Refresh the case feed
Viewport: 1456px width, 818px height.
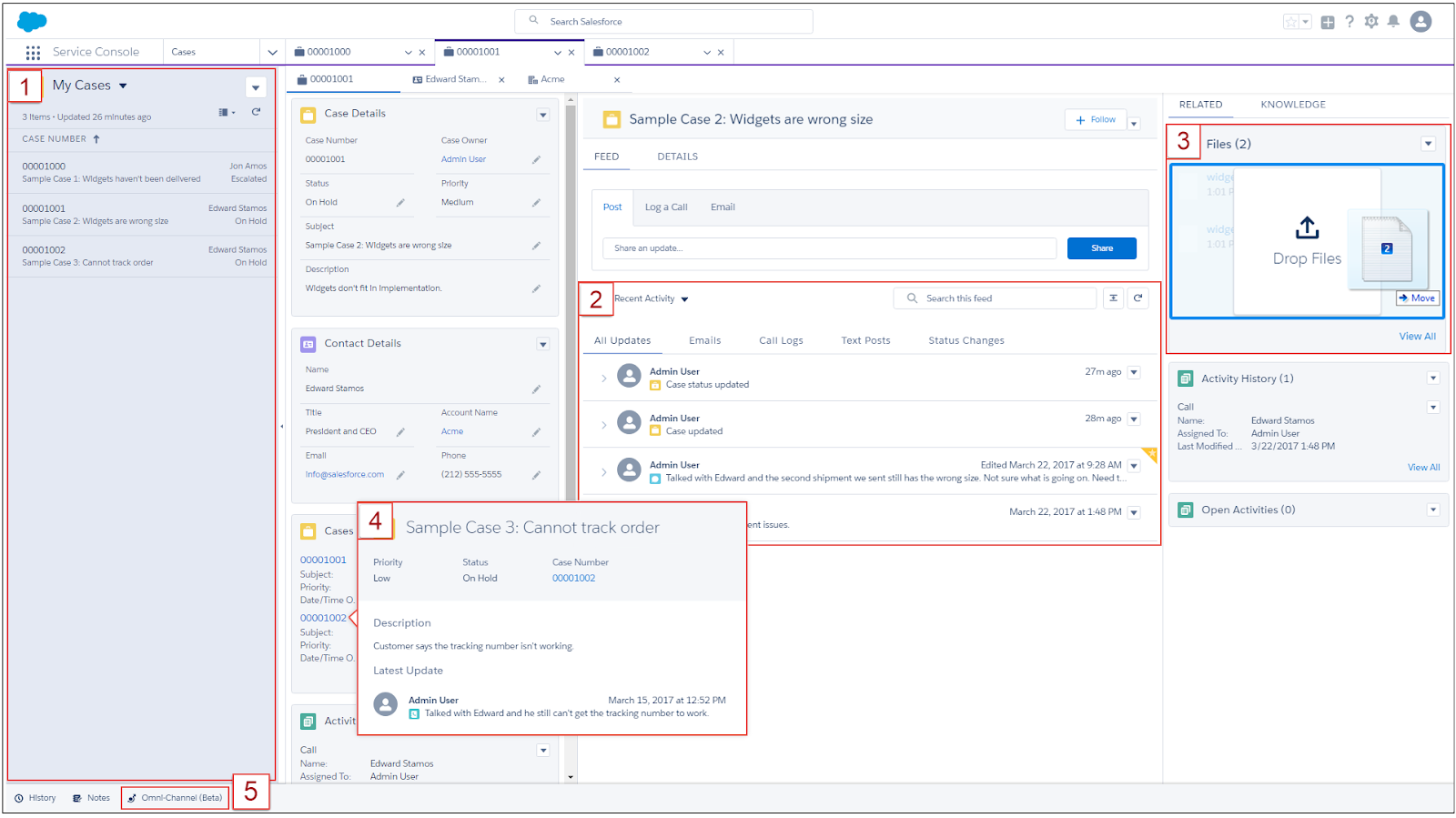click(1137, 298)
